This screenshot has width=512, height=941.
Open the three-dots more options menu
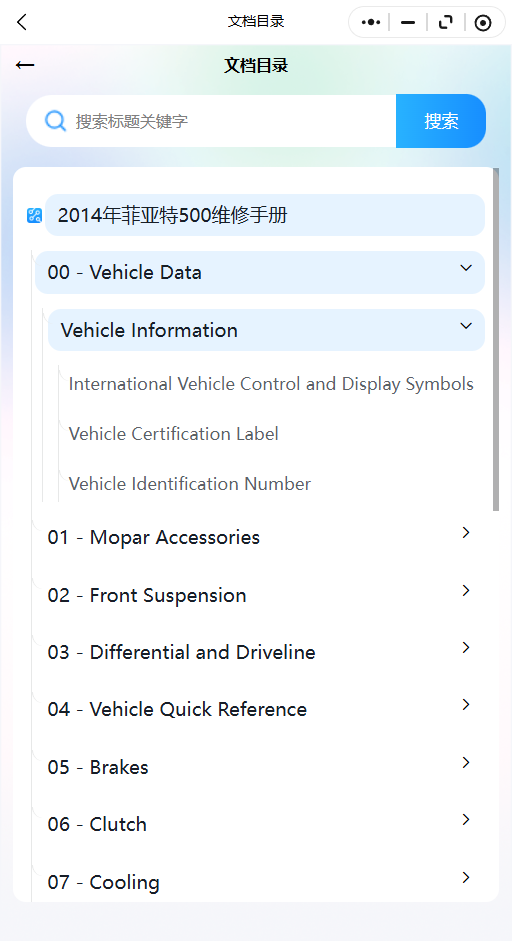(371, 23)
